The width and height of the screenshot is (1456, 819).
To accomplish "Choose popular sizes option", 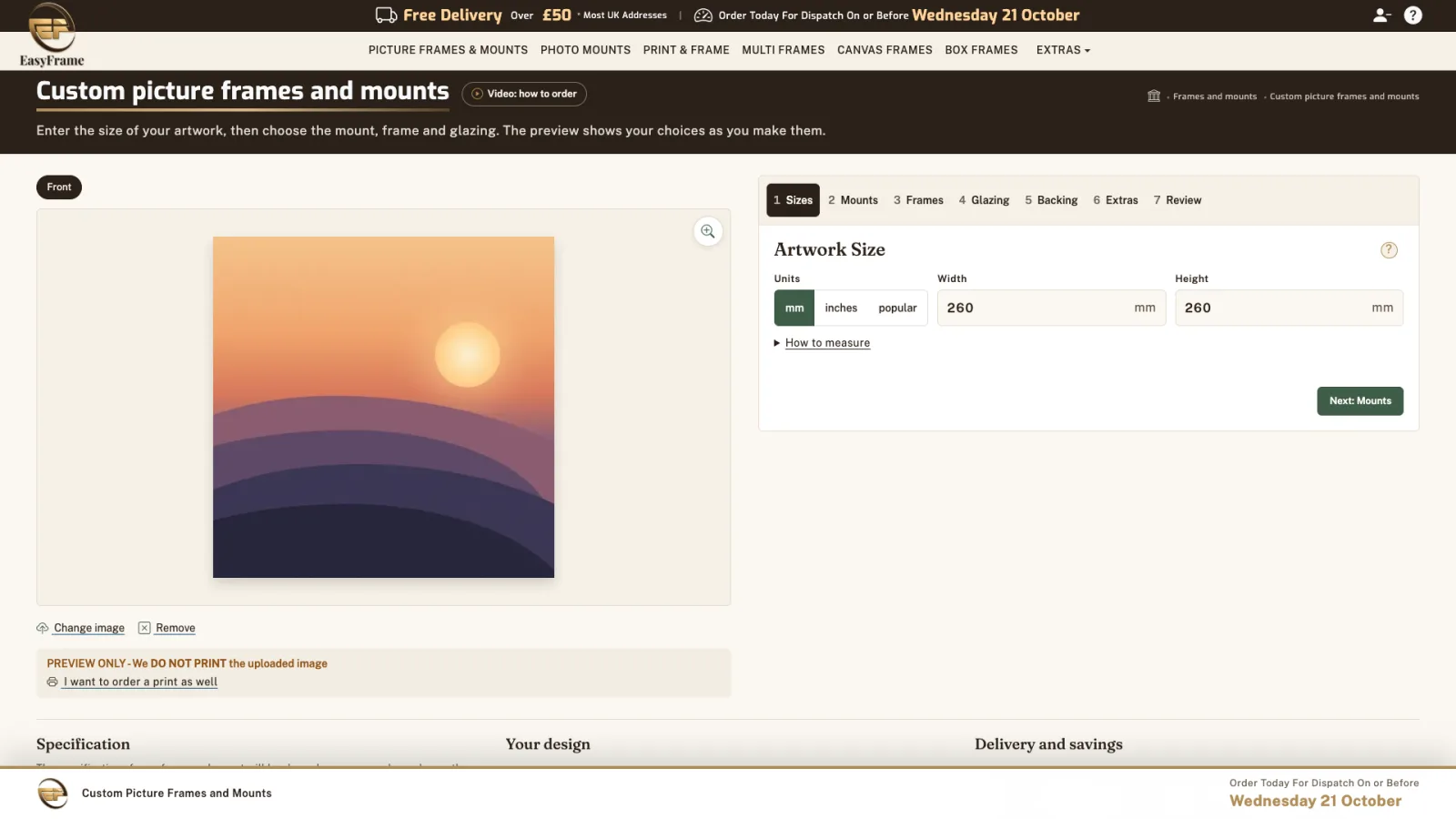I will click(897, 308).
